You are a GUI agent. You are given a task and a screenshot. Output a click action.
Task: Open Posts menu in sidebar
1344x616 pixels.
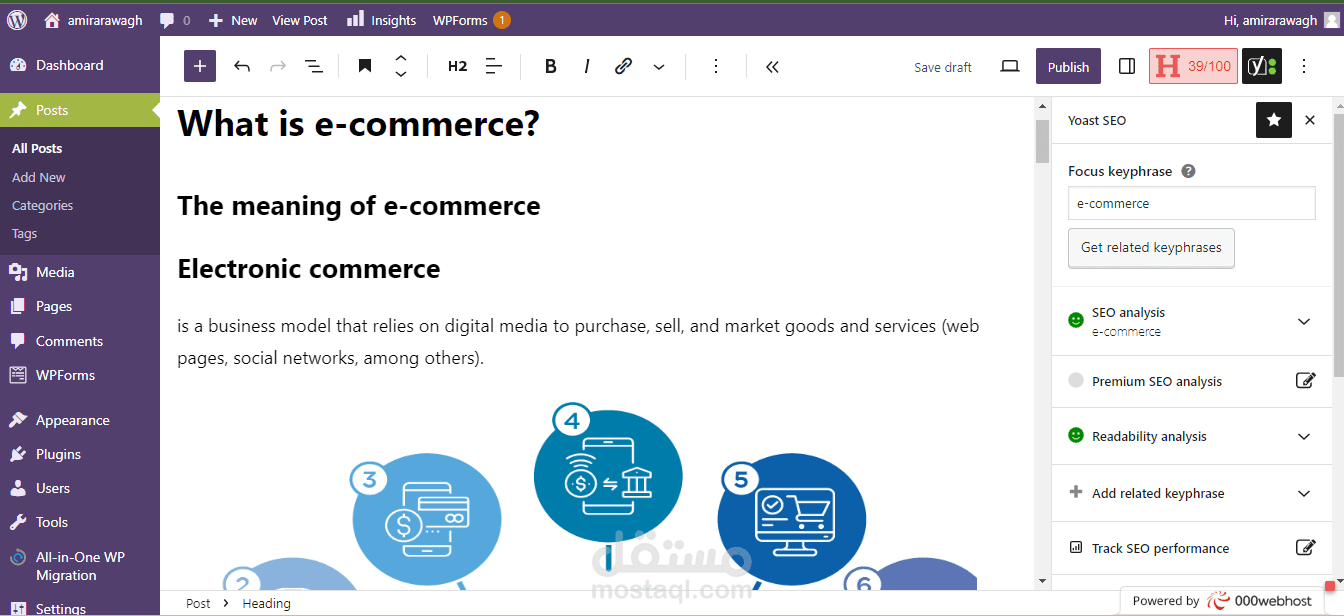click(80, 110)
